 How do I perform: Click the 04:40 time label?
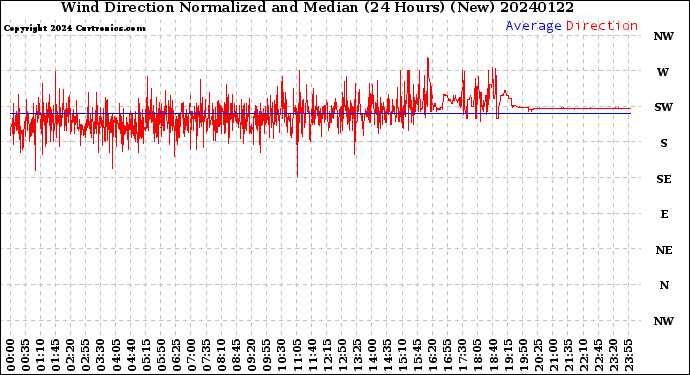[131, 355]
